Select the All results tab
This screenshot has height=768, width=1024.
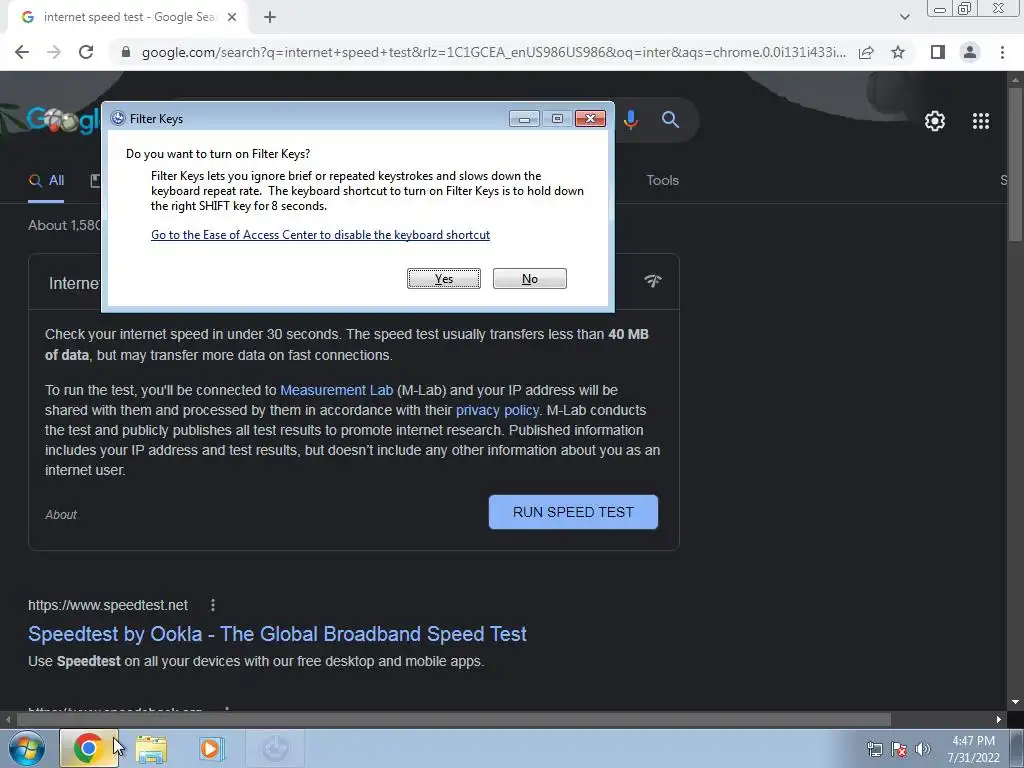pyautogui.click(x=46, y=181)
